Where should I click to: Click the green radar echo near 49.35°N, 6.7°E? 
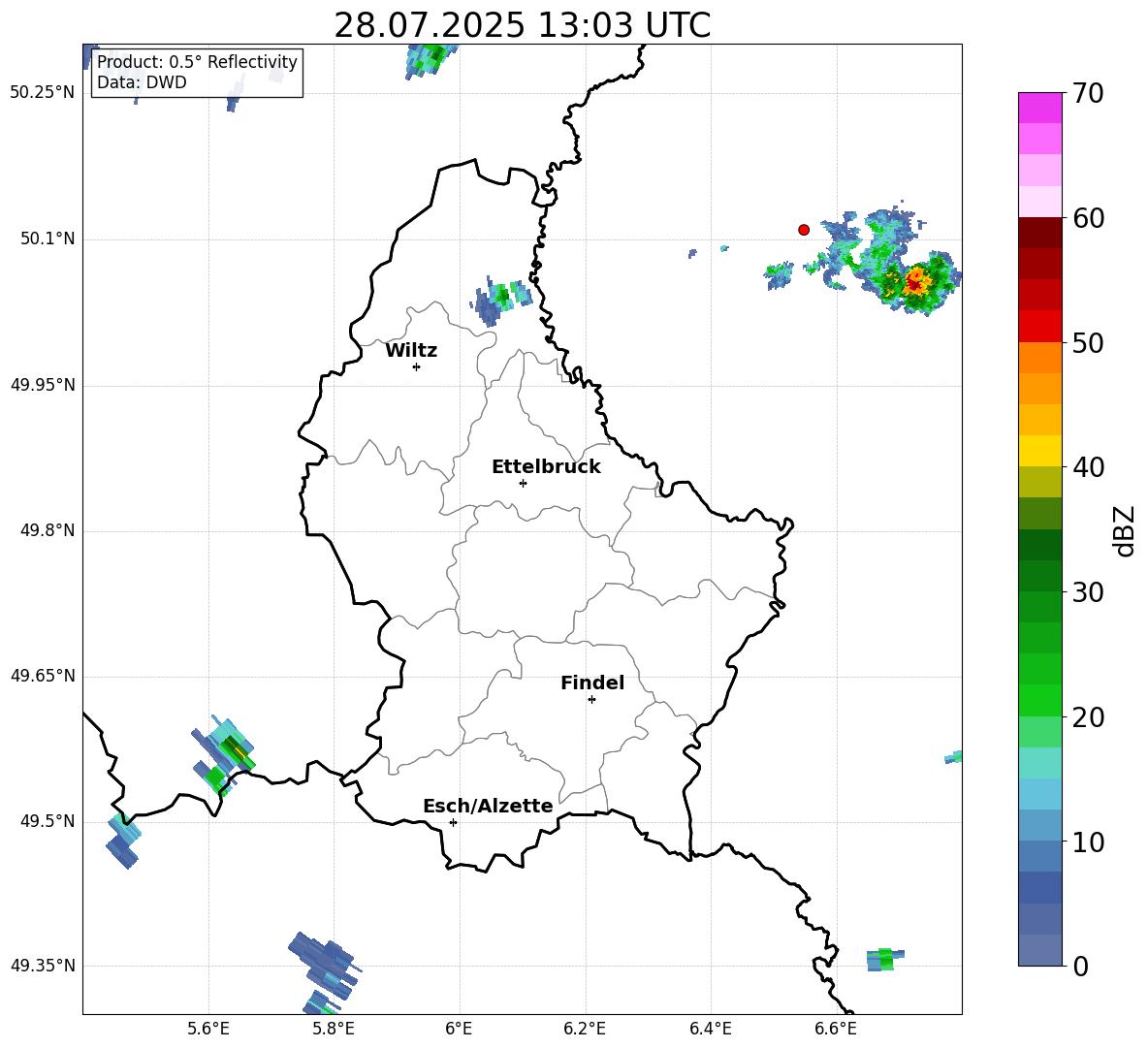coord(885,960)
